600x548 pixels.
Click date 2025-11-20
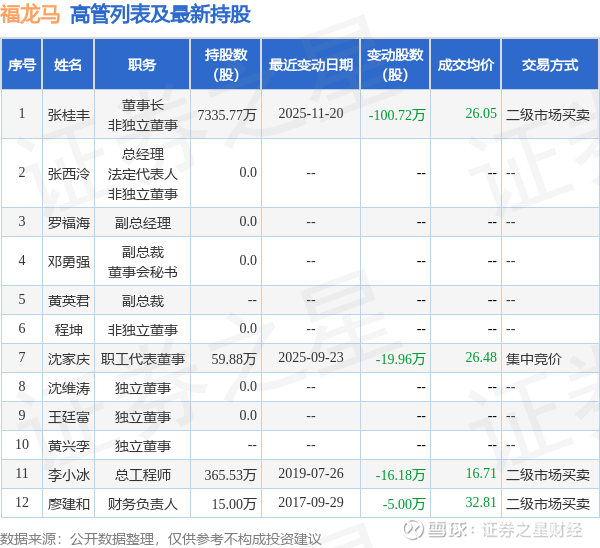[x=311, y=113]
